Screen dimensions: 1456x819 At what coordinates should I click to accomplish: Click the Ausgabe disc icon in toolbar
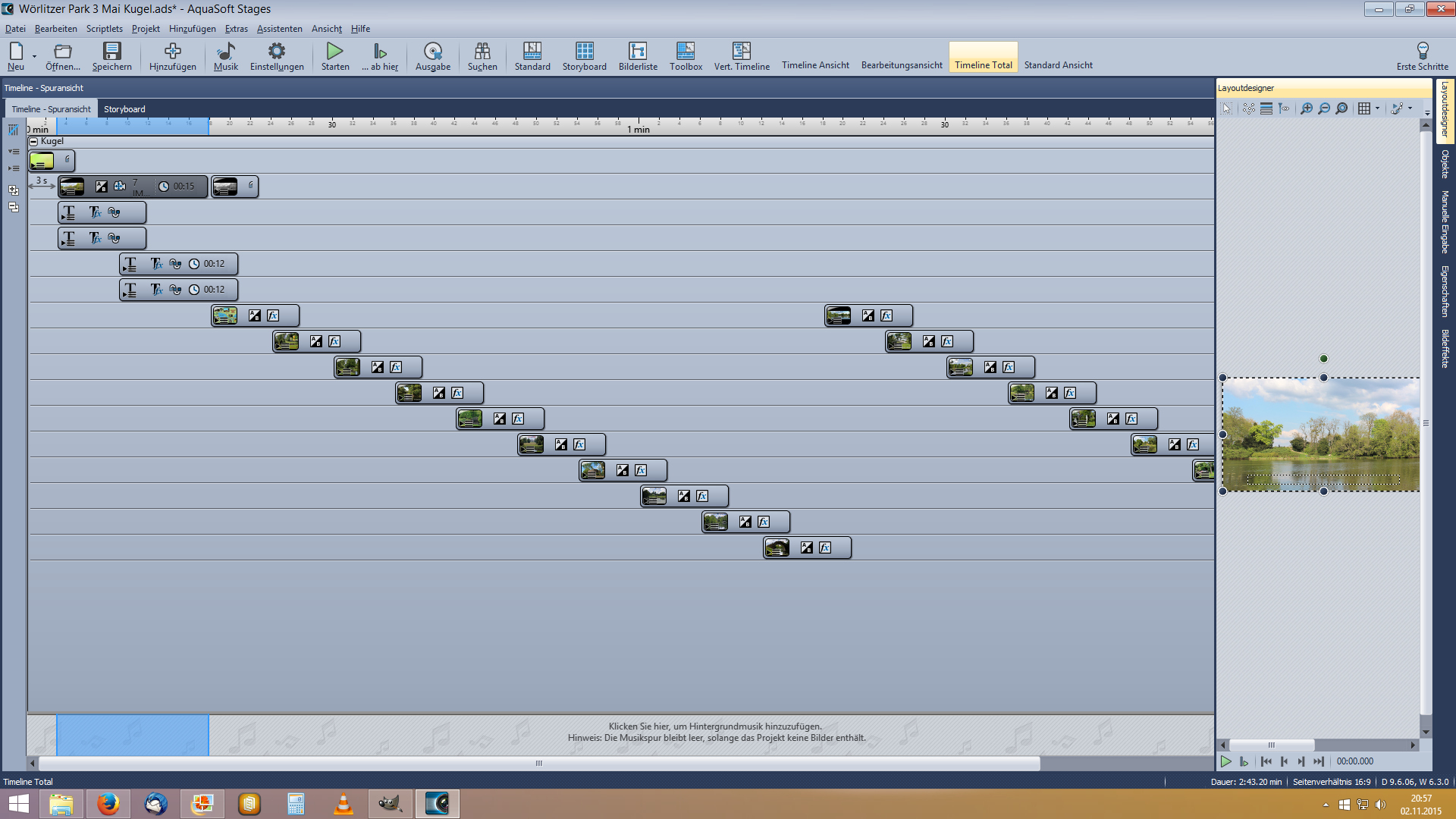[x=432, y=51]
